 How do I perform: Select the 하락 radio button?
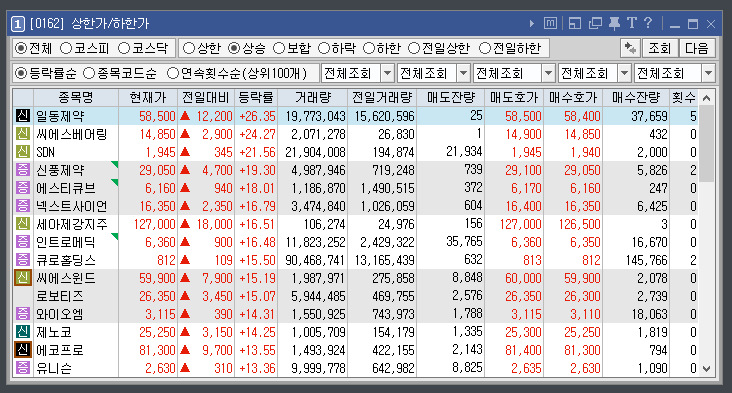click(x=324, y=48)
